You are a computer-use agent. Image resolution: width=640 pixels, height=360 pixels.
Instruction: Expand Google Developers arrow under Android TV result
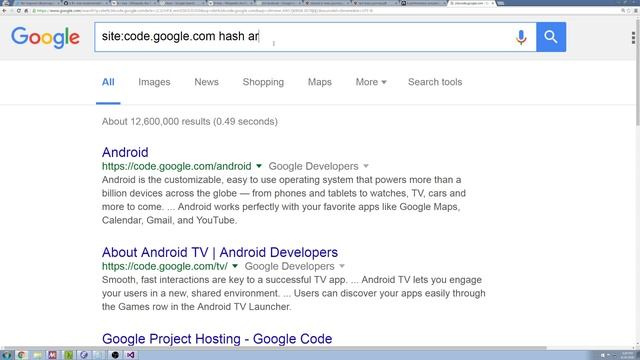pyautogui.click(x=342, y=266)
